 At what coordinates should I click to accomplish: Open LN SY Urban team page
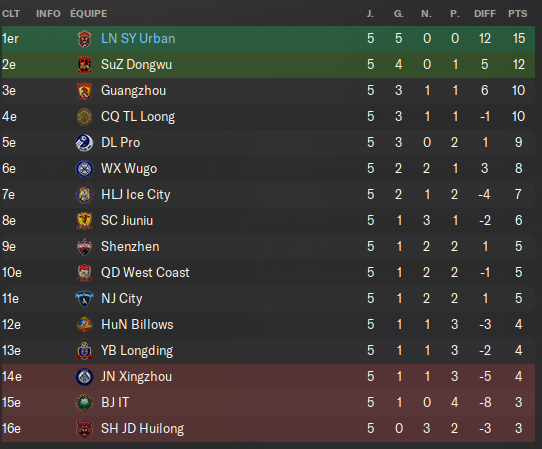138,38
